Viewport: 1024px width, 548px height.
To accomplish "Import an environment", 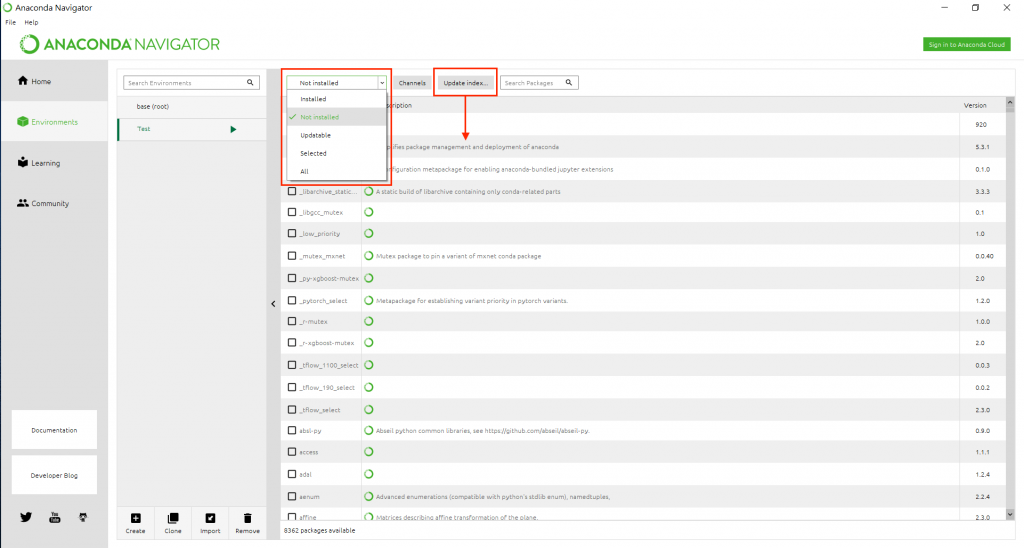I will 210,523.
